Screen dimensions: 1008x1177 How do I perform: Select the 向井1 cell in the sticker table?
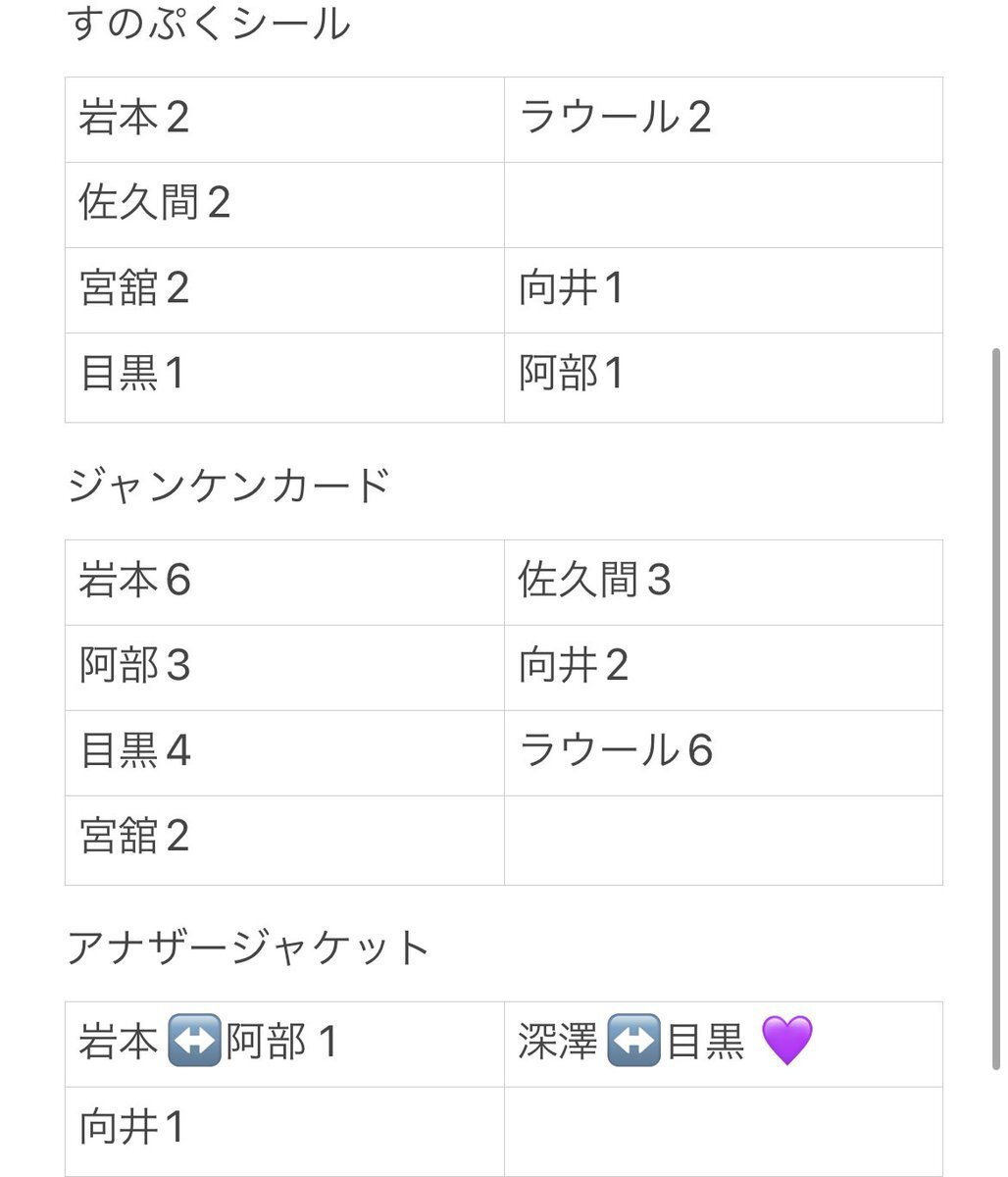[x=724, y=290]
